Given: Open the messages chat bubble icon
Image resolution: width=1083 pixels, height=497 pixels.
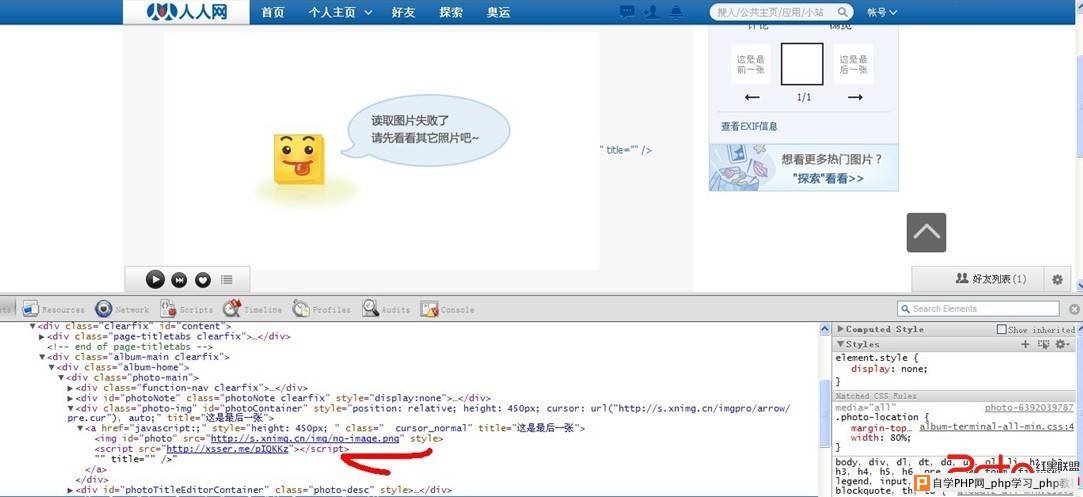Looking at the screenshot, I should [627, 12].
